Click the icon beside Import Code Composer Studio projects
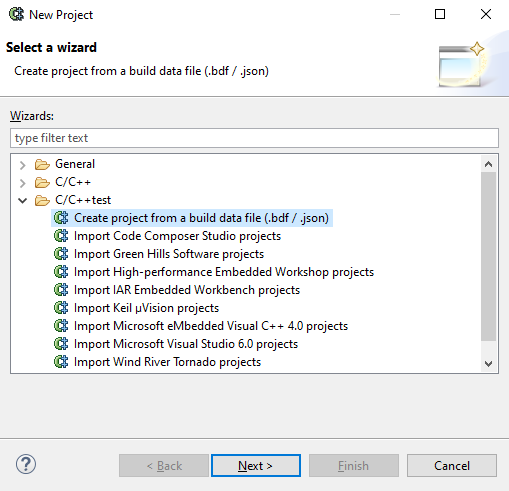Image resolution: width=509 pixels, height=491 pixels. 61,236
